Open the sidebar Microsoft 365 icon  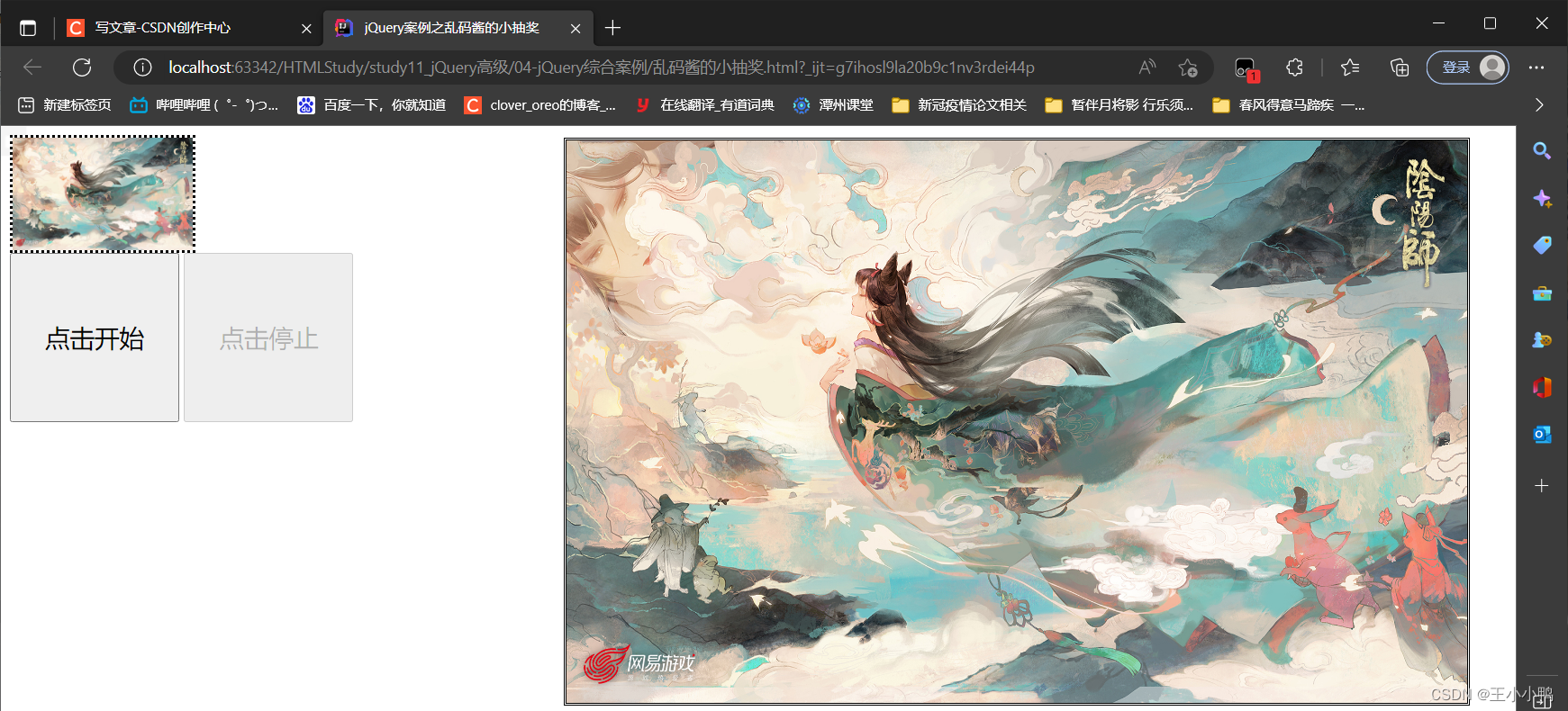(1542, 388)
